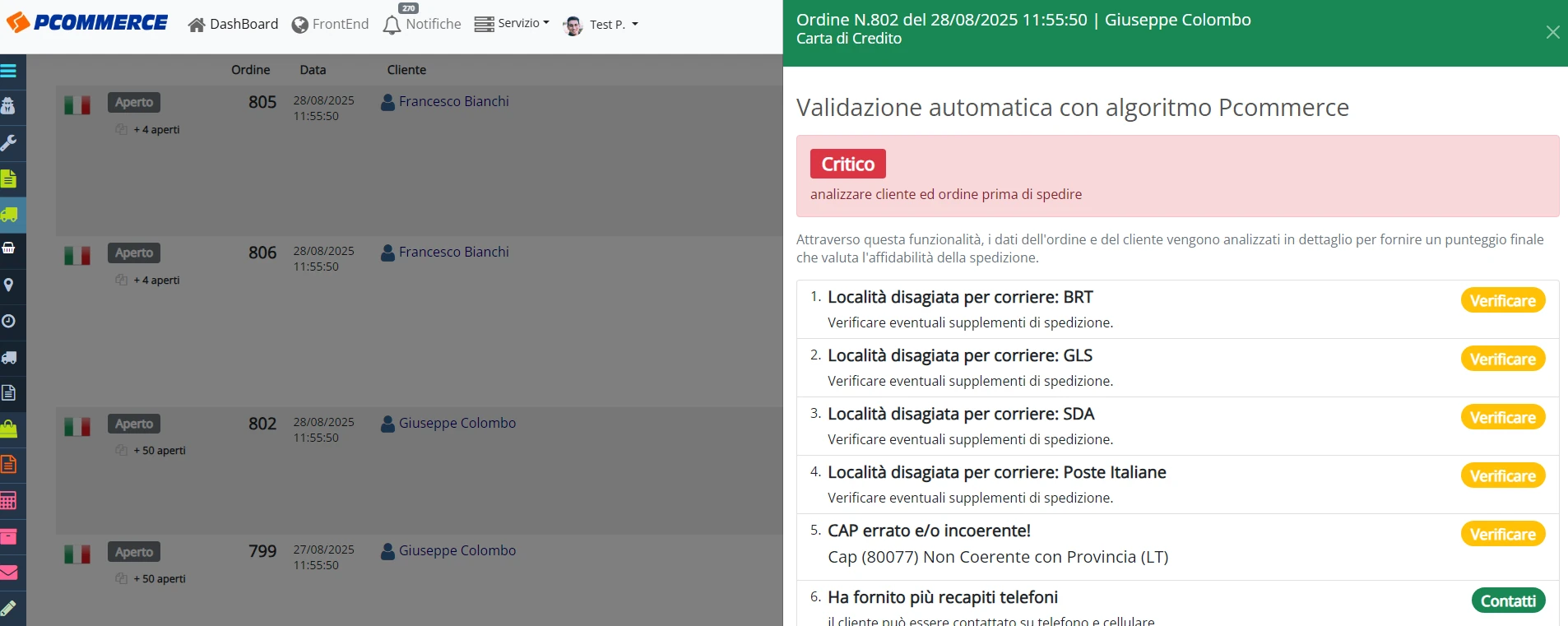Click Verificare for the CAP errato warning
The width and height of the screenshot is (1568, 626).
tap(1503, 534)
